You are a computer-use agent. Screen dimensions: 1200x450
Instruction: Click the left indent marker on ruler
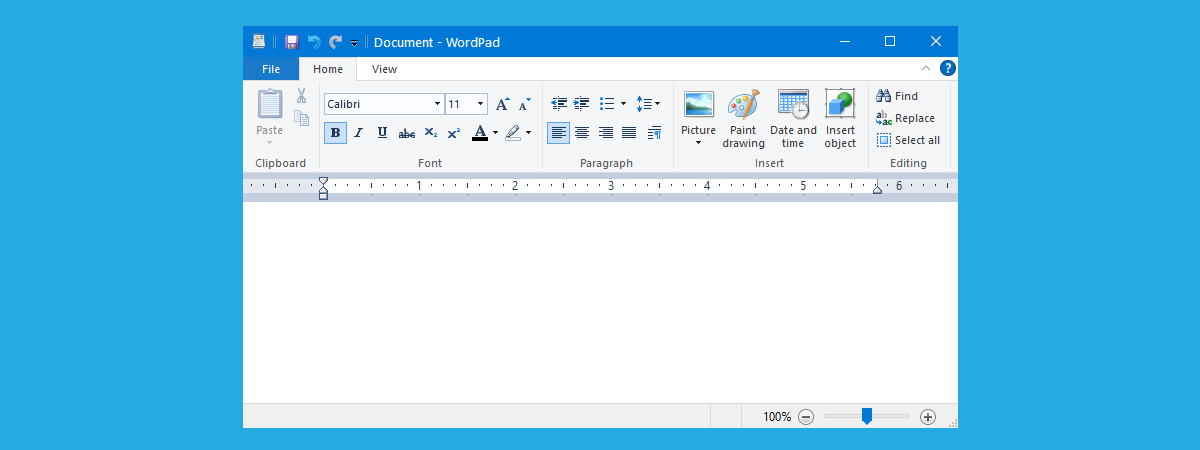323,188
